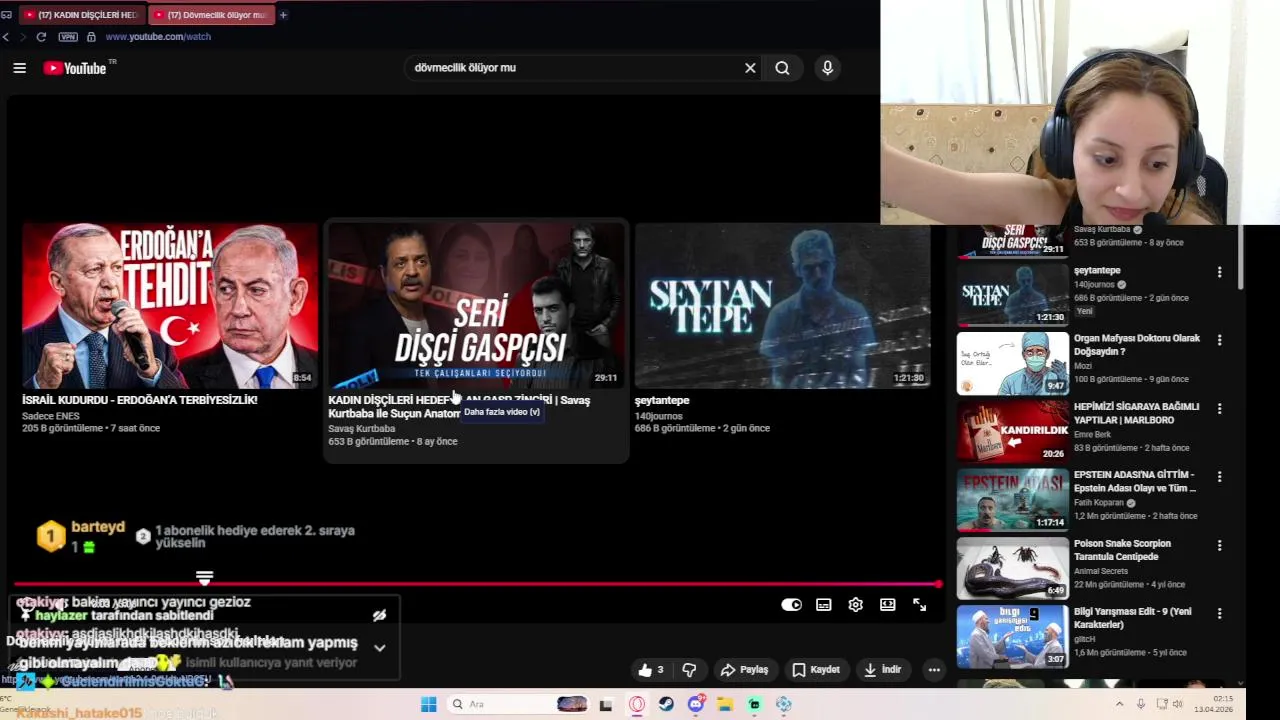1280x720 pixels.
Task: Open 'Sadece ENES' channel link
Action: click(x=50, y=416)
